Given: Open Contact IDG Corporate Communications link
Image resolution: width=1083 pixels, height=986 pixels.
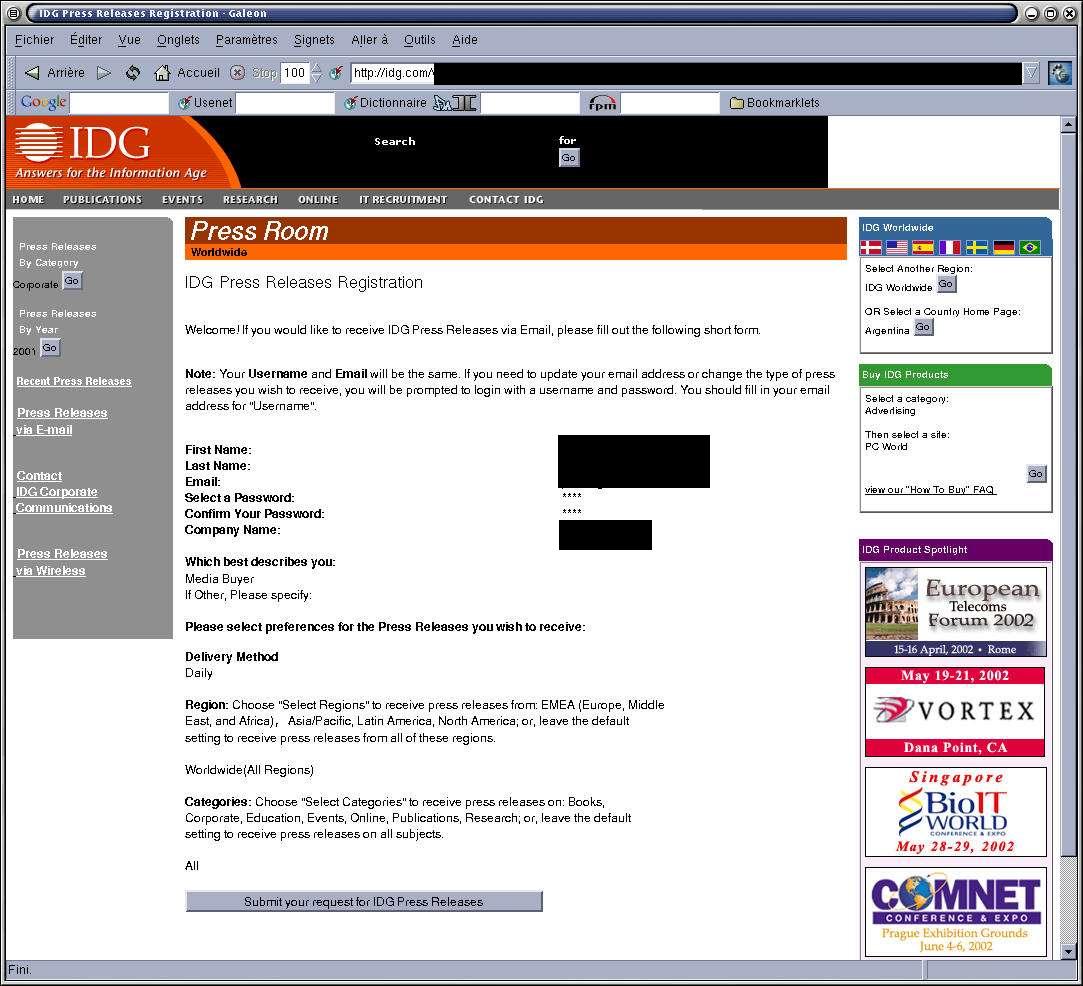Looking at the screenshot, I should click(x=64, y=492).
